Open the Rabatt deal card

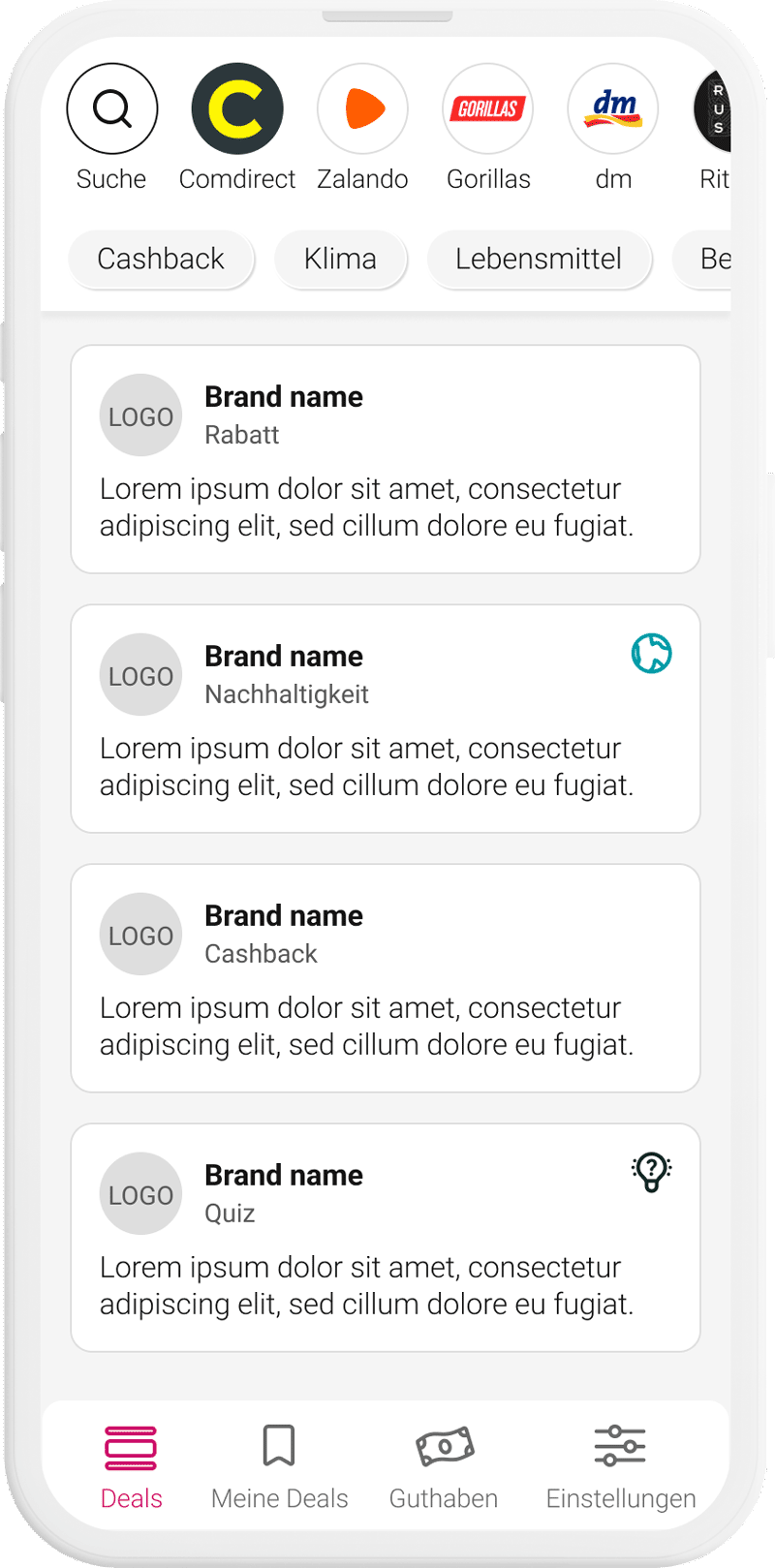pyautogui.click(x=386, y=459)
